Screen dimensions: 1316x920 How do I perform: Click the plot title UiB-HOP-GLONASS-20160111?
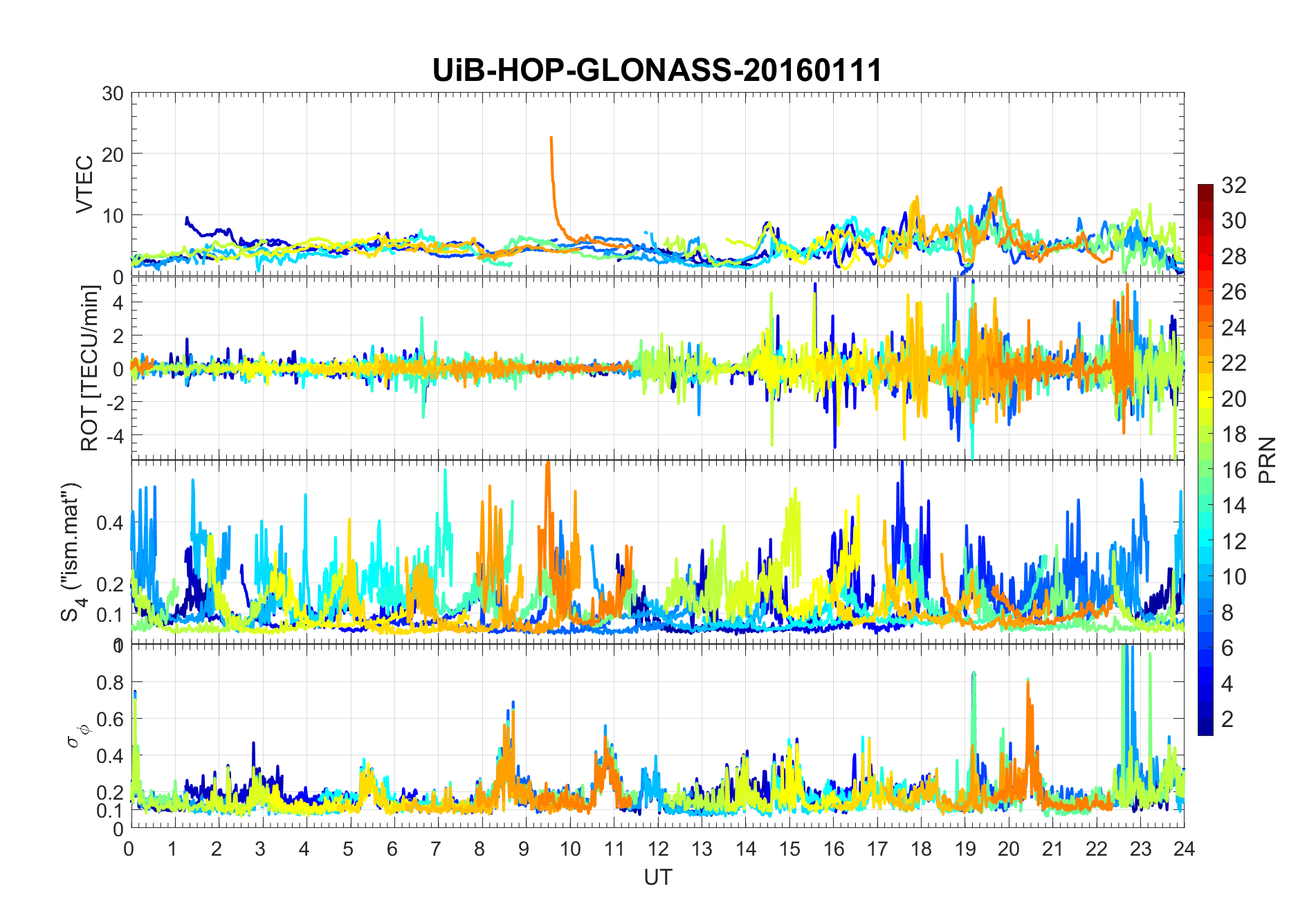657,71
